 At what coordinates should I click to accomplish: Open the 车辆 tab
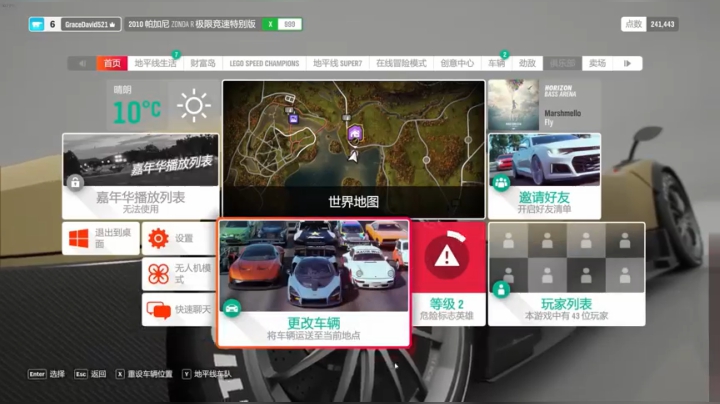(496, 63)
